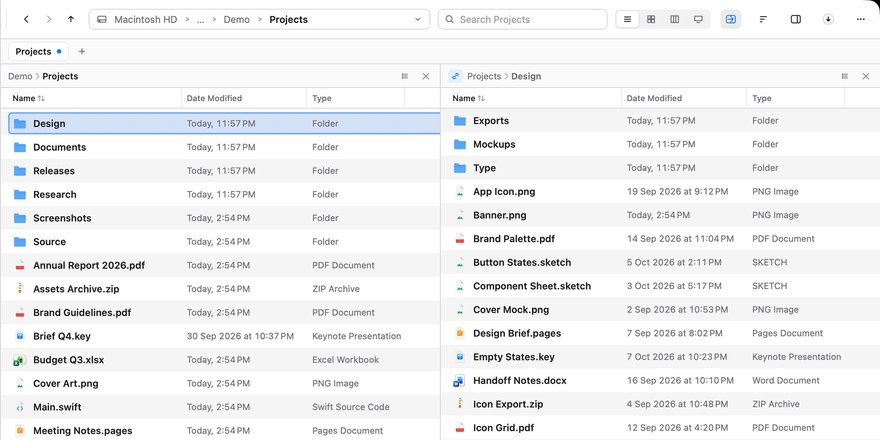The height and width of the screenshot is (440, 880).
Task: Go forward with the right arrow
Action: (49, 19)
